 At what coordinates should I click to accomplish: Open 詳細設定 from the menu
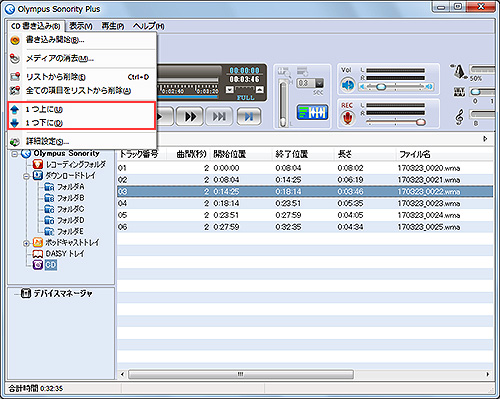(82, 142)
